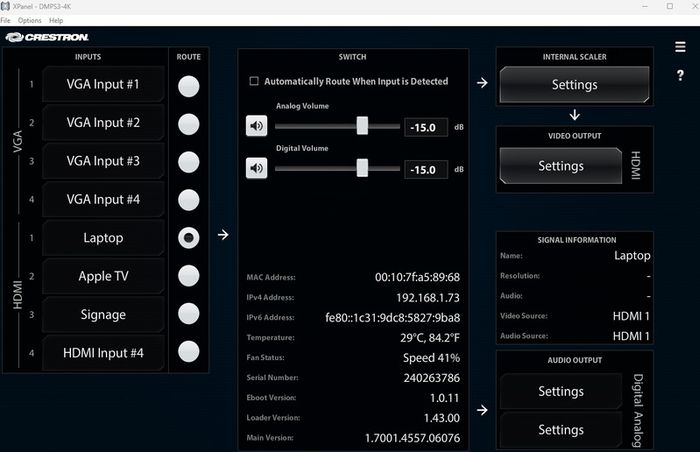The height and width of the screenshot is (452, 700).
Task: Enable Automatically Route When Input is Detected
Action: [x=254, y=81]
